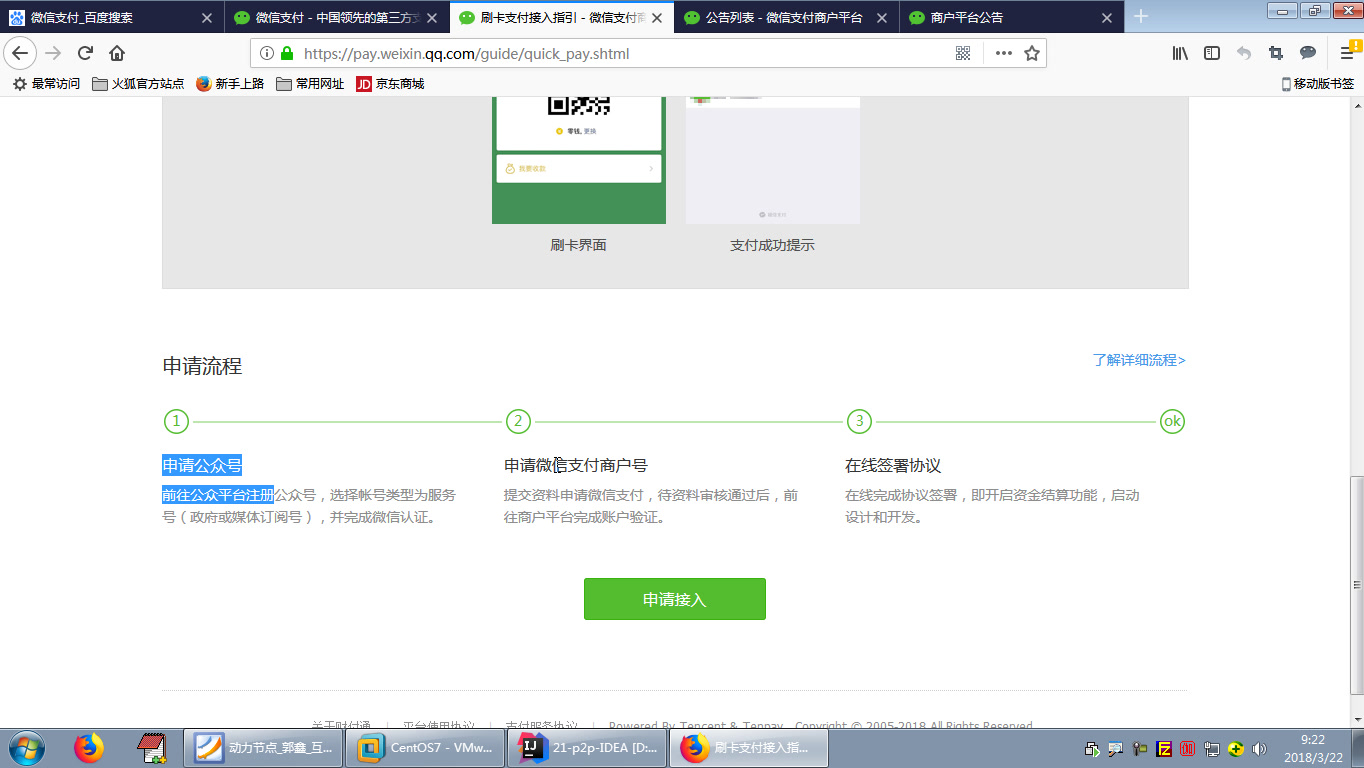Open the Windows Start menu

pyautogui.click(x=26, y=748)
